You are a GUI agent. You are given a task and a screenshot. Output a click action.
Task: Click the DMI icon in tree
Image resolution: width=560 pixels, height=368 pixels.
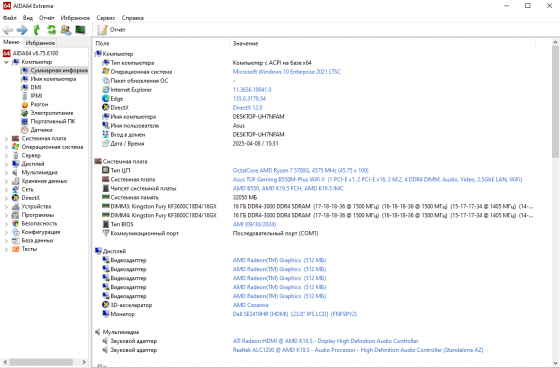pyautogui.click(x=24, y=88)
